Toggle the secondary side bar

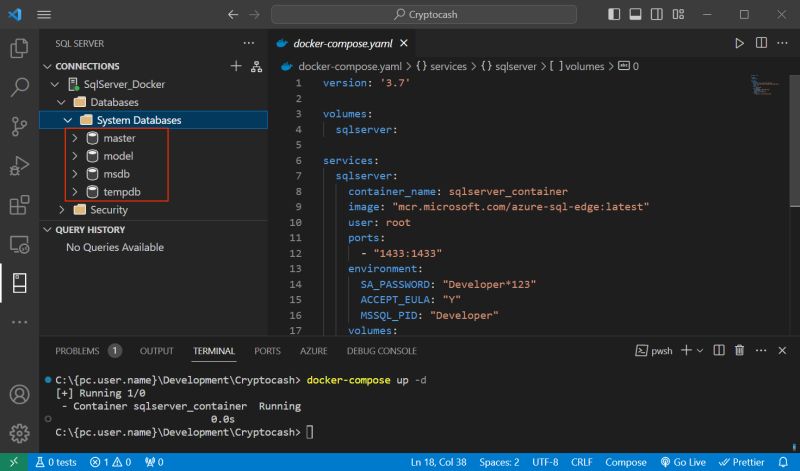tap(657, 14)
